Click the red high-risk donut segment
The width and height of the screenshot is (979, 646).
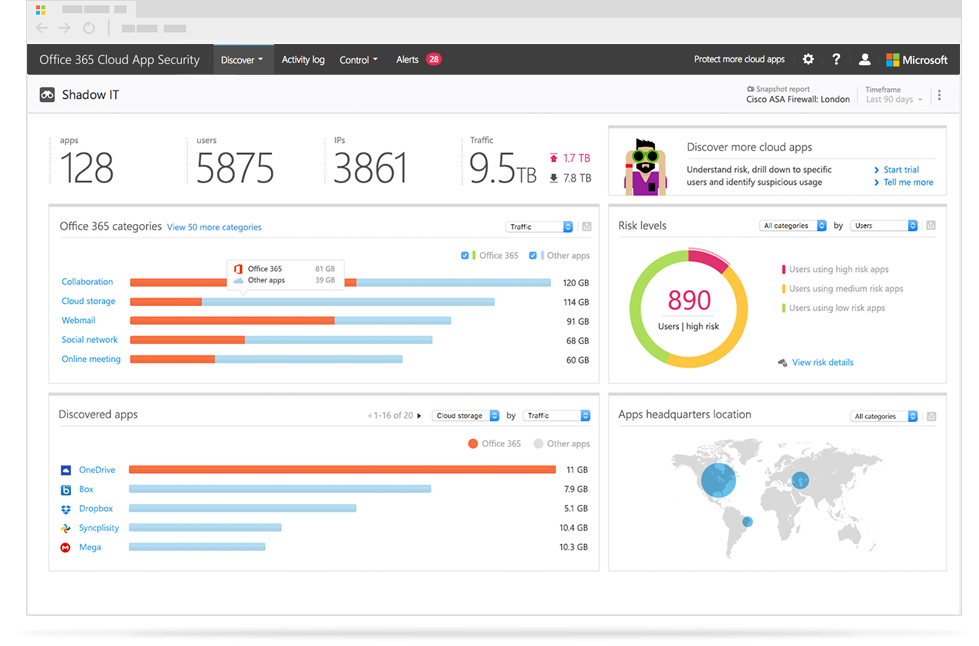pyautogui.click(x=709, y=258)
